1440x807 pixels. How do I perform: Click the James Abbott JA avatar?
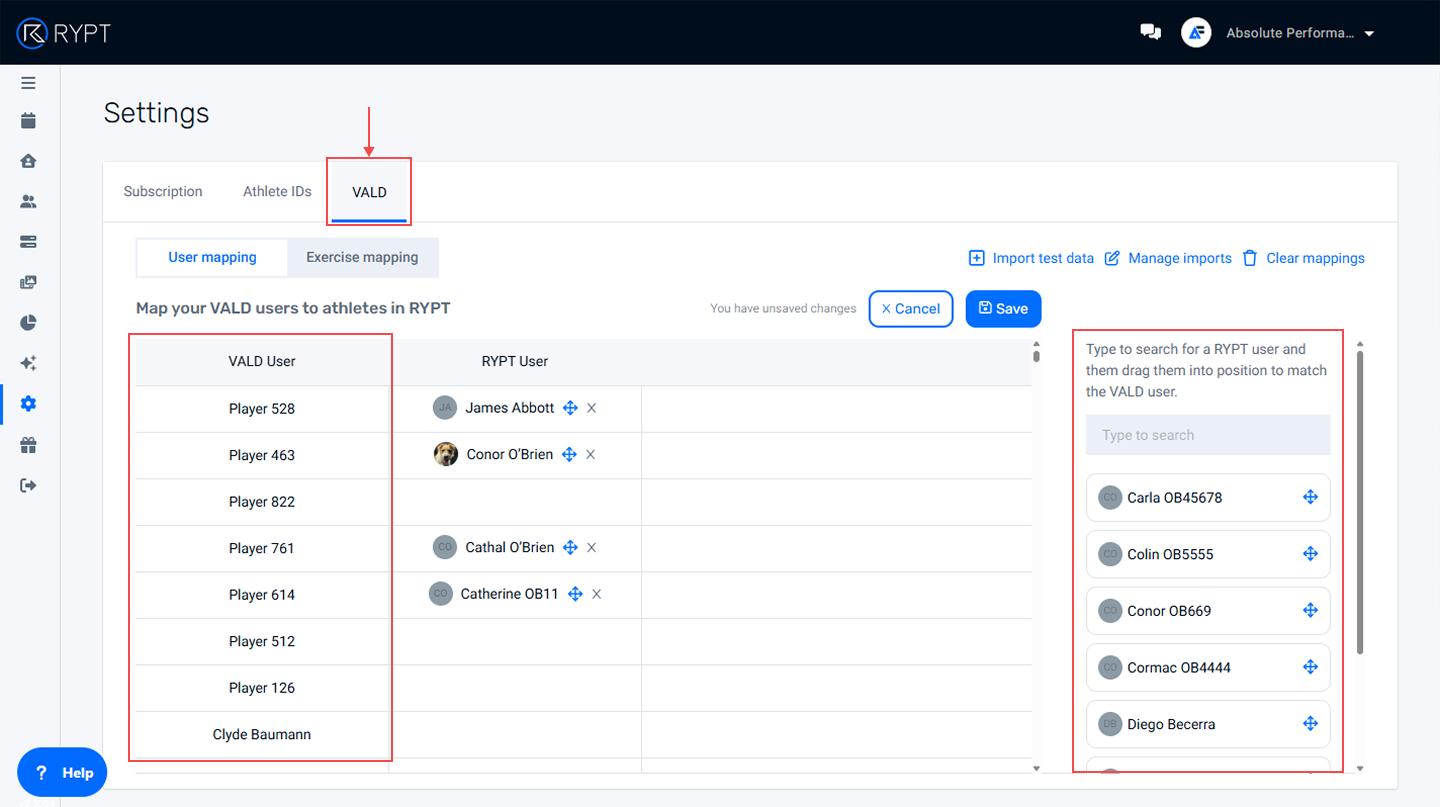click(x=445, y=407)
